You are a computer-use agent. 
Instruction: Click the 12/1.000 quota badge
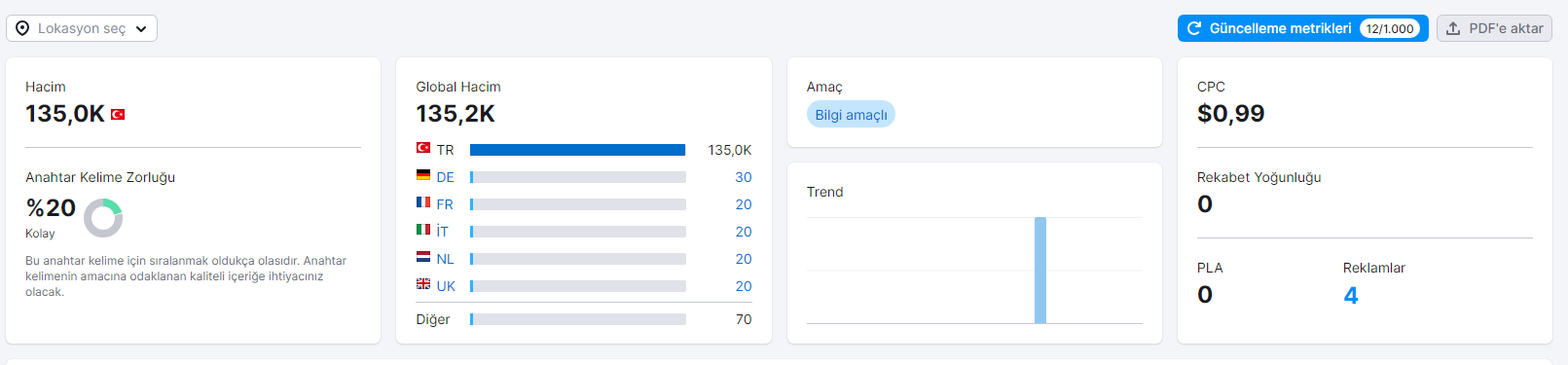click(1390, 28)
